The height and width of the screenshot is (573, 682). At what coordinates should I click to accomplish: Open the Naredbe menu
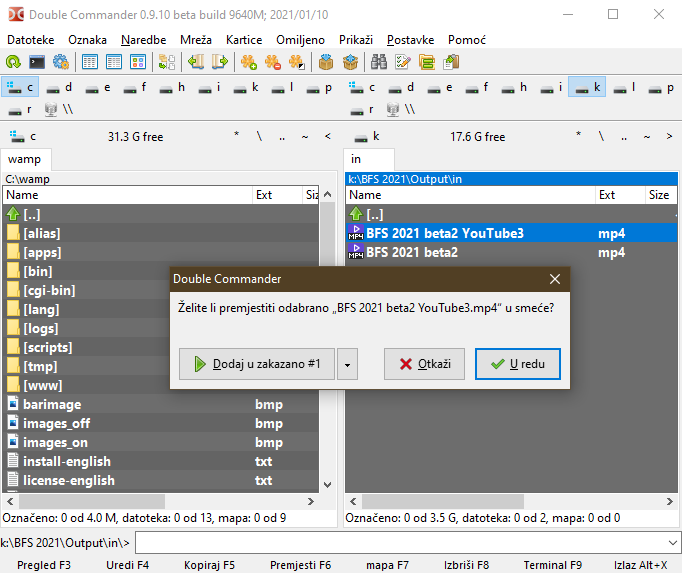point(144,40)
